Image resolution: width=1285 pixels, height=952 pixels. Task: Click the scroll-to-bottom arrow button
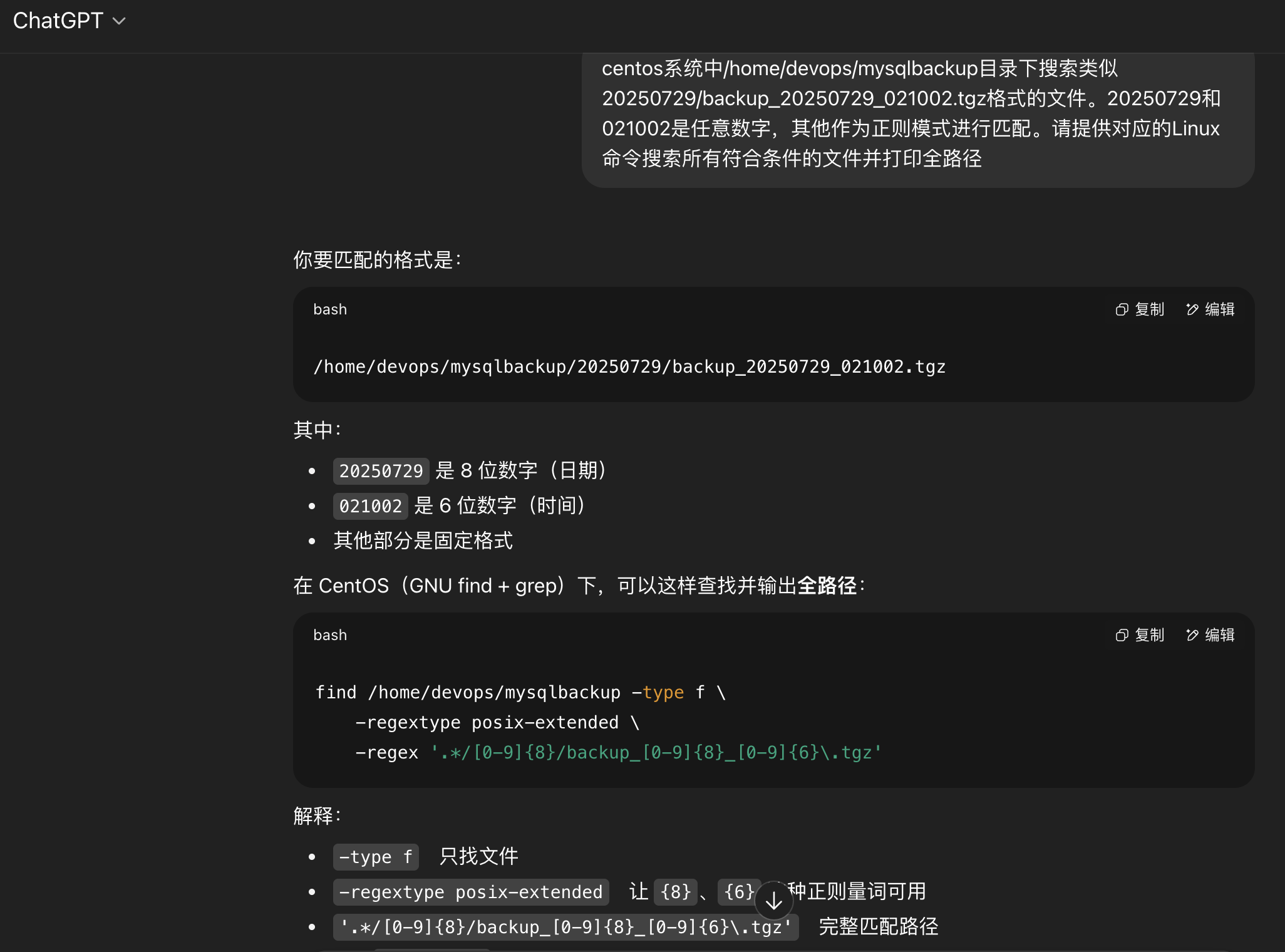pyautogui.click(x=774, y=901)
